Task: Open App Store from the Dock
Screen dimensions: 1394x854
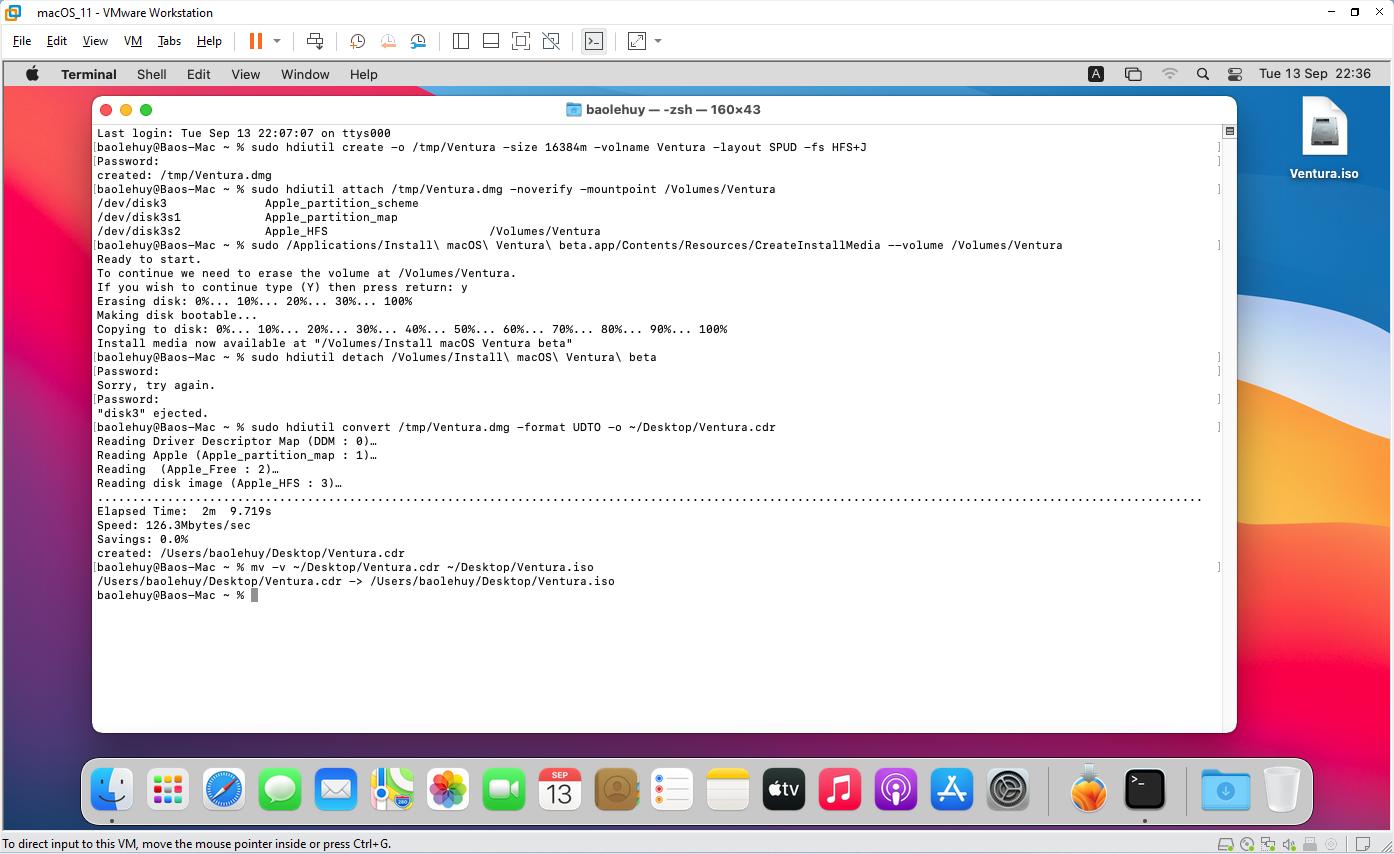Action: pos(952,791)
